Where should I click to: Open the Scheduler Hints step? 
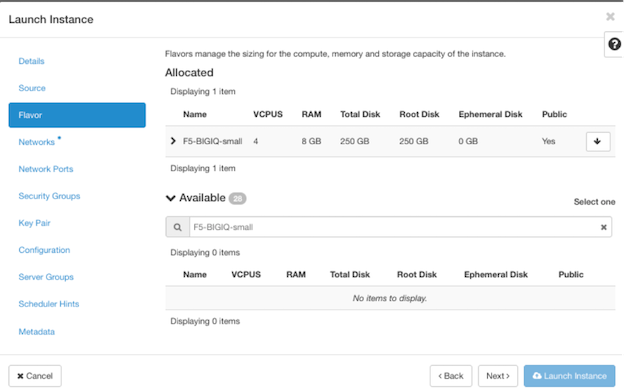tap(49, 304)
